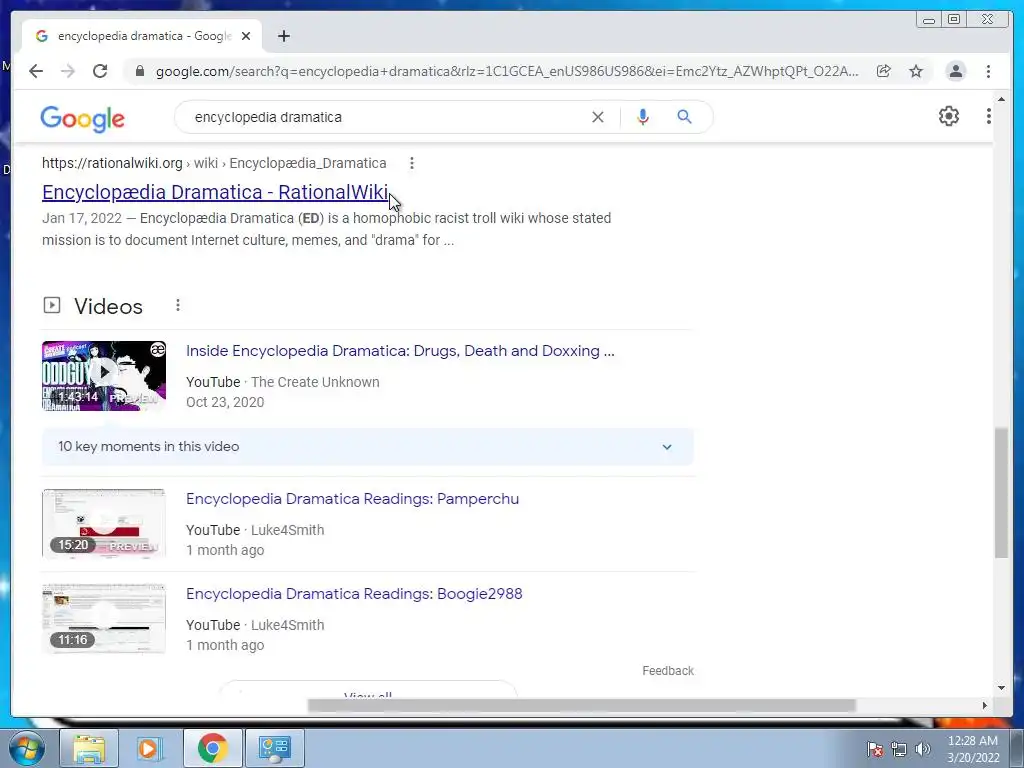Play the 11:16 Boogie2988 video thumbnail
1024x768 pixels.
[x=104, y=618]
